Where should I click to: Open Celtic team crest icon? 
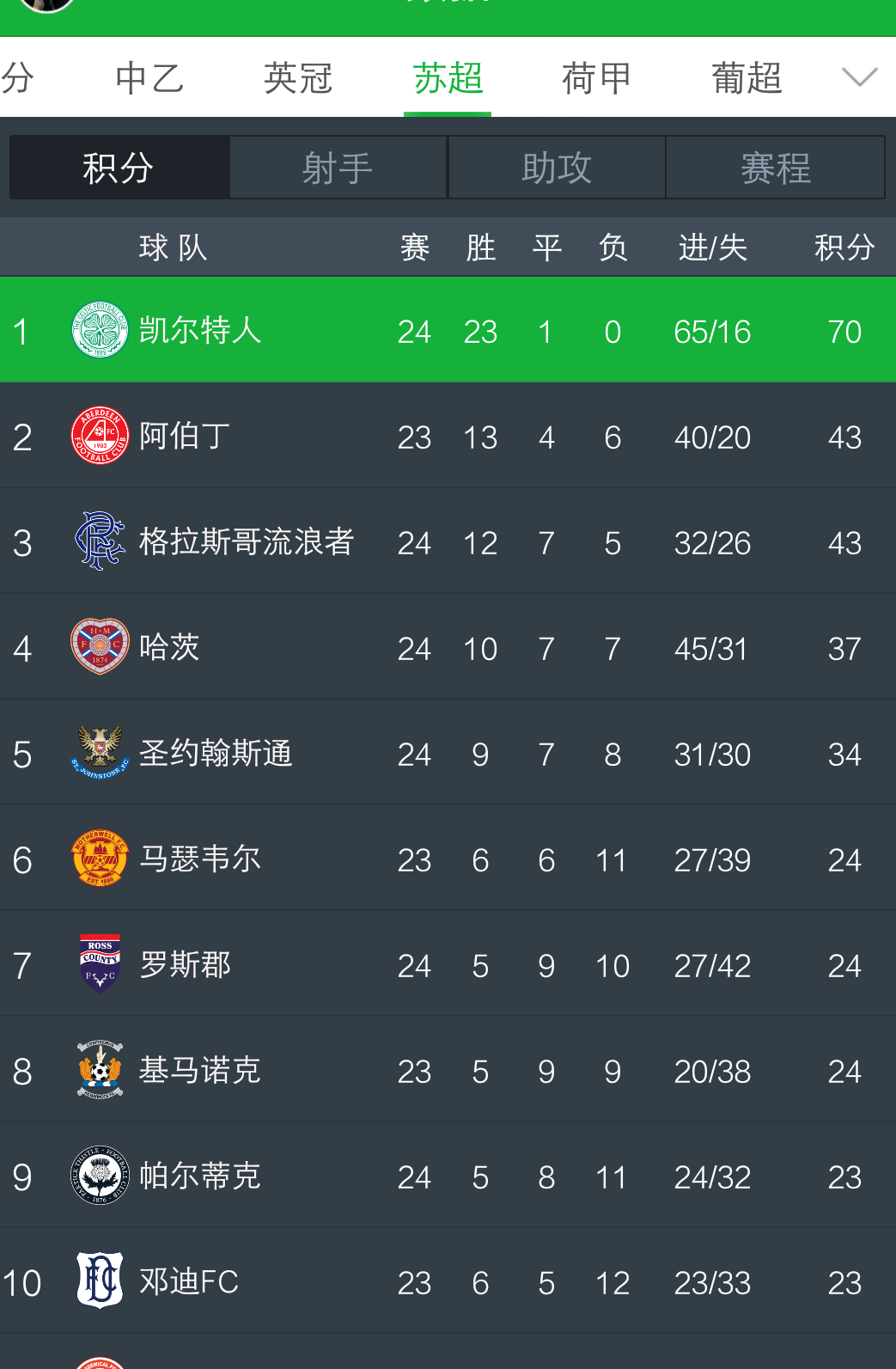pos(100,330)
